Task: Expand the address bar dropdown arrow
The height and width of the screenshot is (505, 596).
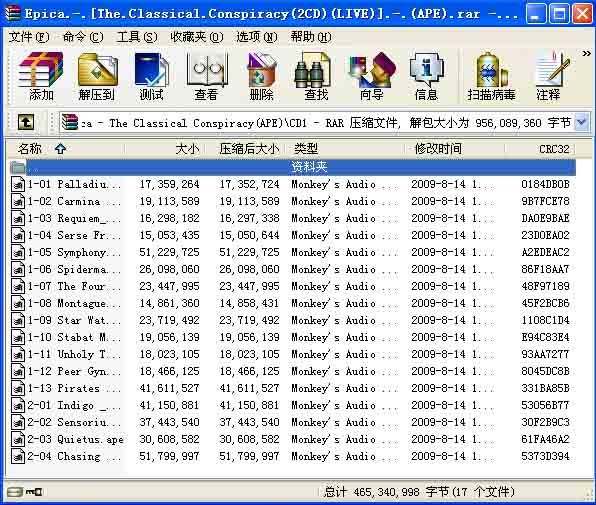Action: [x=582, y=122]
